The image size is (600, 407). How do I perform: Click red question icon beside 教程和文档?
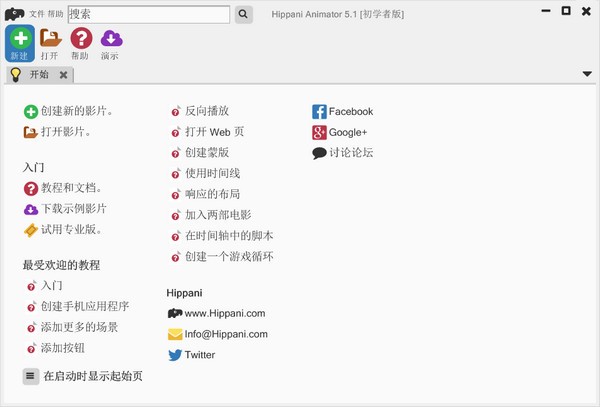point(31,189)
